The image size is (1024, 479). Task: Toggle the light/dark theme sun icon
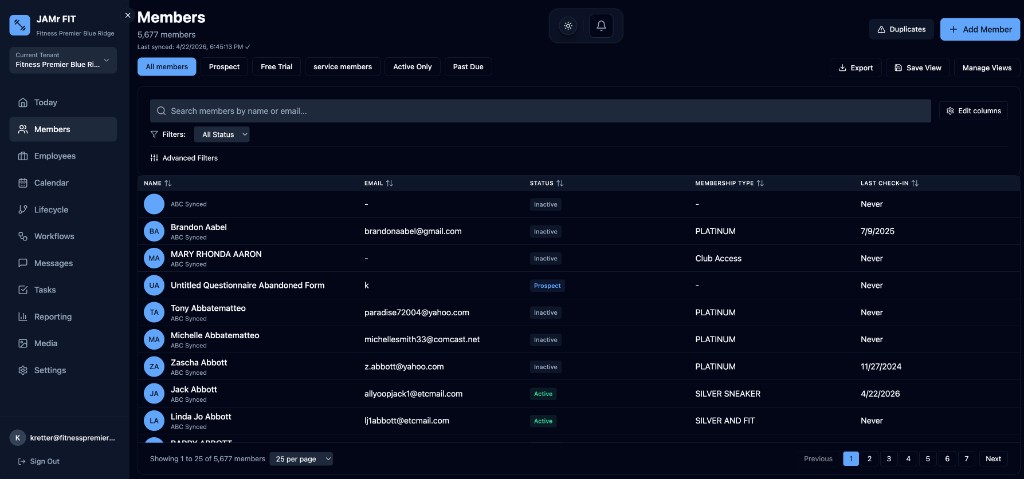[568, 26]
